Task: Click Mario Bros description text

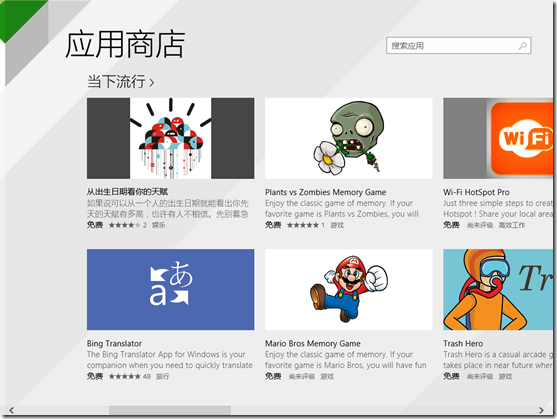Action: click(x=346, y=360)
